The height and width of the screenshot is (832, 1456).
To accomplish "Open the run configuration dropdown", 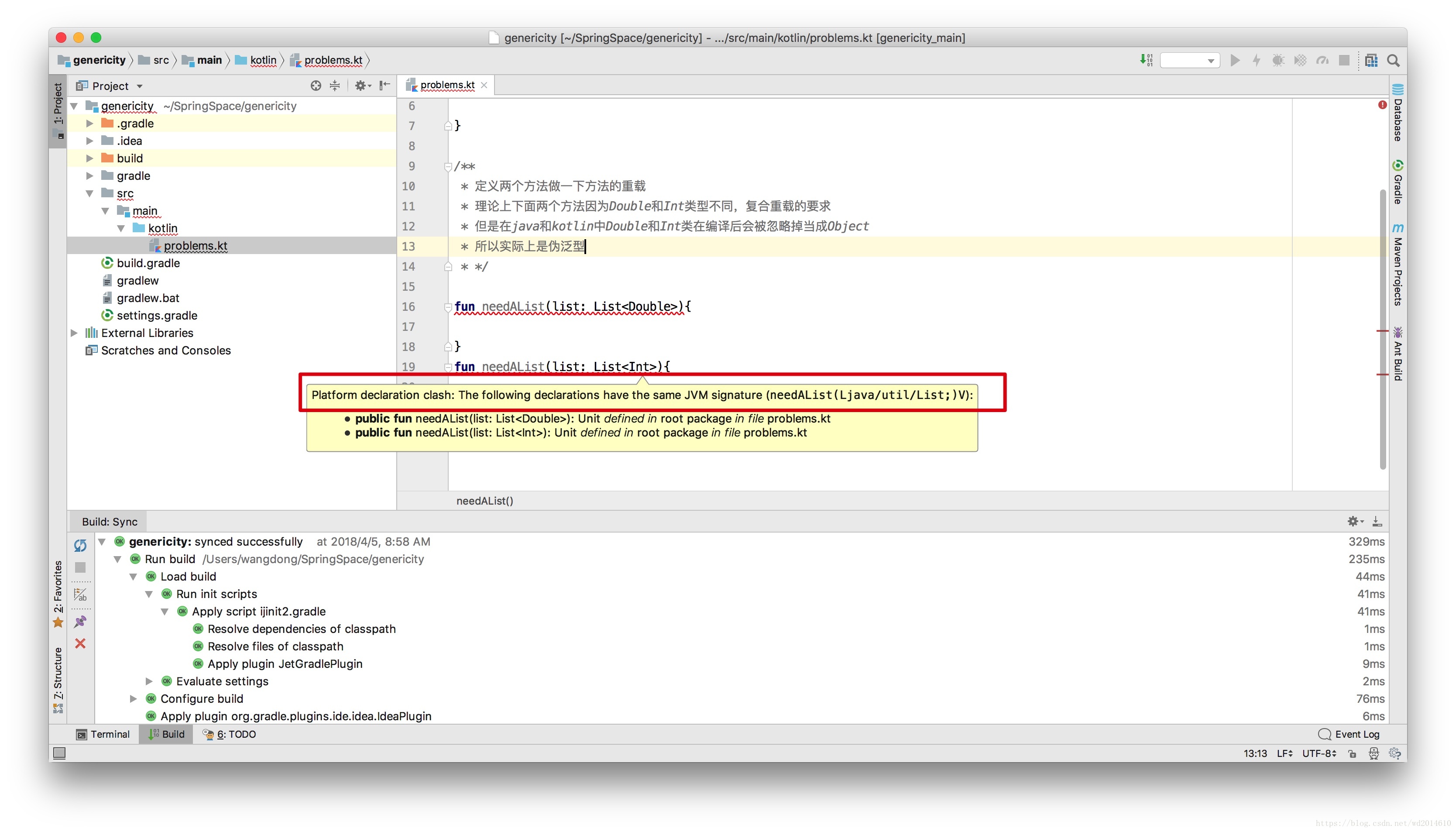I will [x=1190, y=61].
